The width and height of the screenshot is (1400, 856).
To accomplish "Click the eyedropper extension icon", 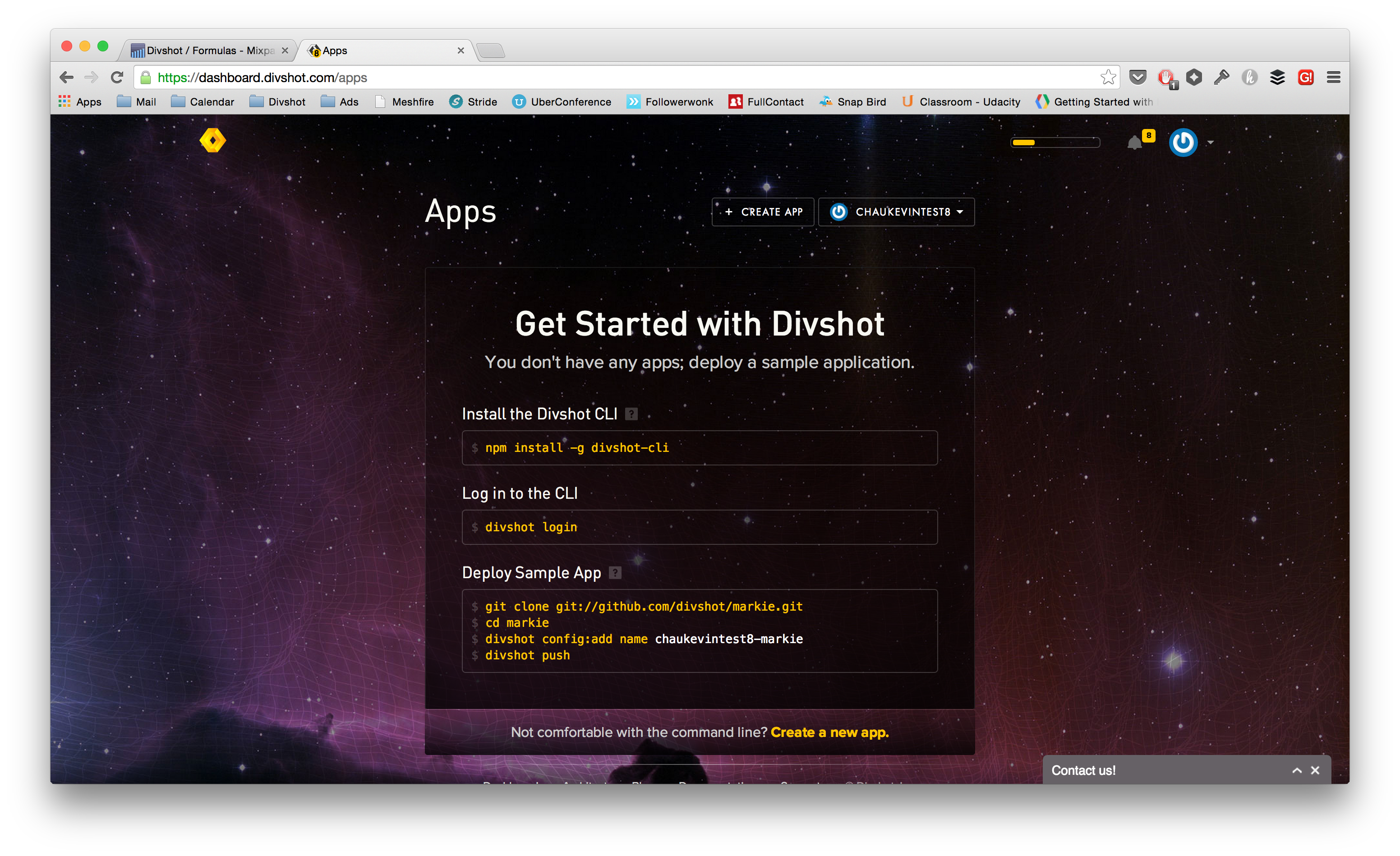I will (1221, 77).
